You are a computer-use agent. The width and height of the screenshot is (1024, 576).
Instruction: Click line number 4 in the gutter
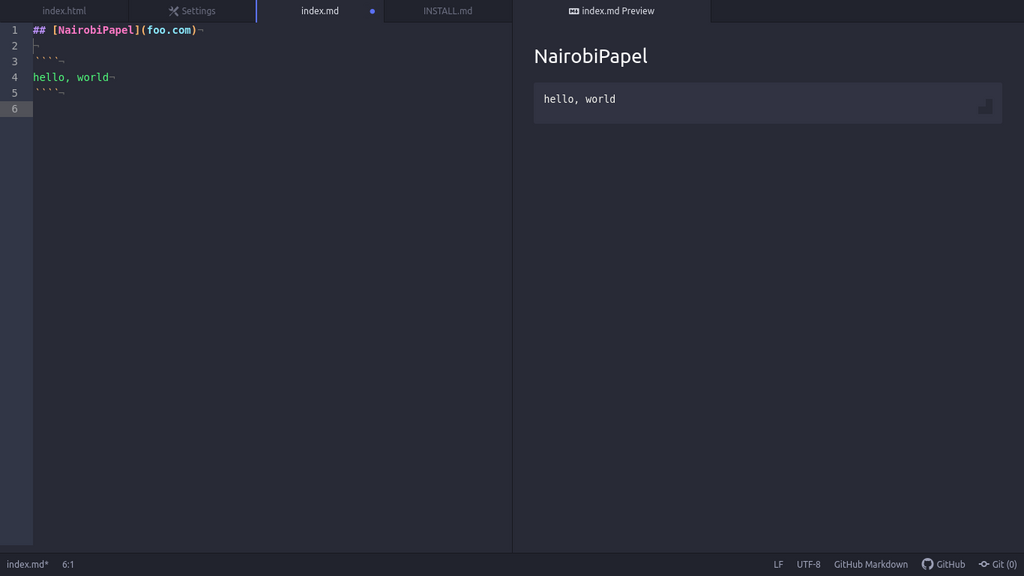14,77
